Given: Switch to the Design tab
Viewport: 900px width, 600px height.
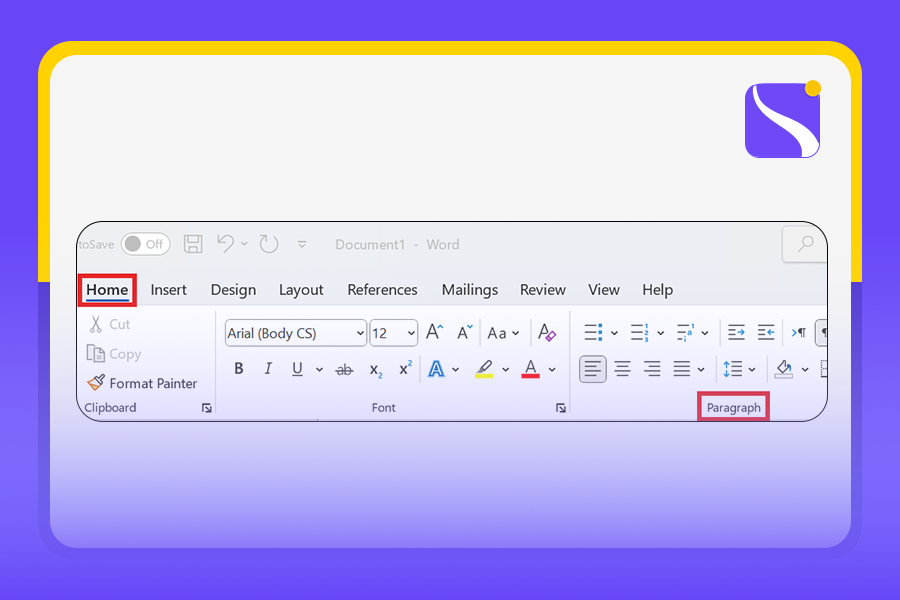Looking at the screenshot, I should tap(233, 290).
